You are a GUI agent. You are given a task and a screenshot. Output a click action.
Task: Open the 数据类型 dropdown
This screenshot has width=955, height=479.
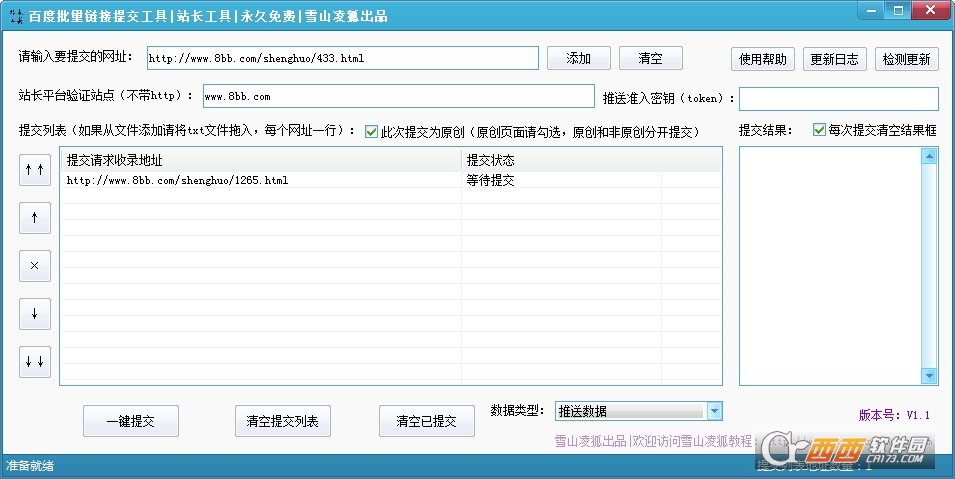(x=714, y=411)
